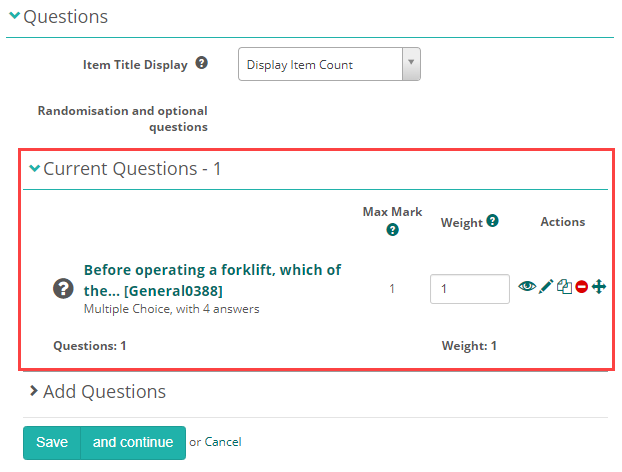Click the 'and continue' button
622x472 pixels.
(132, 442)
